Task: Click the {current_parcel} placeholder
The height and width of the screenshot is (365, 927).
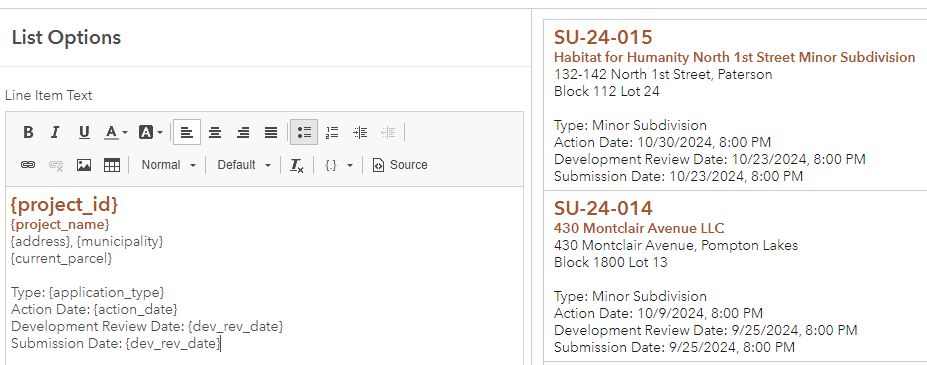Action: [61, 259]
